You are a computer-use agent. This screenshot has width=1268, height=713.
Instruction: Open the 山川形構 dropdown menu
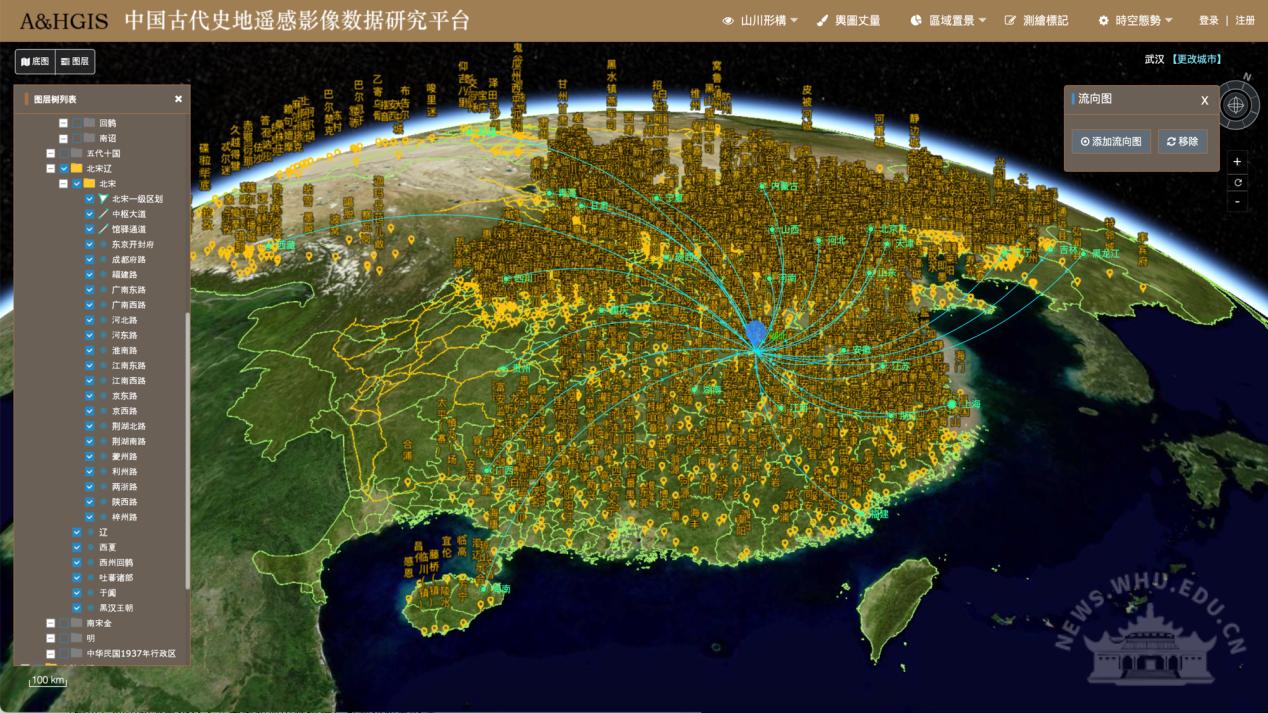760,20
